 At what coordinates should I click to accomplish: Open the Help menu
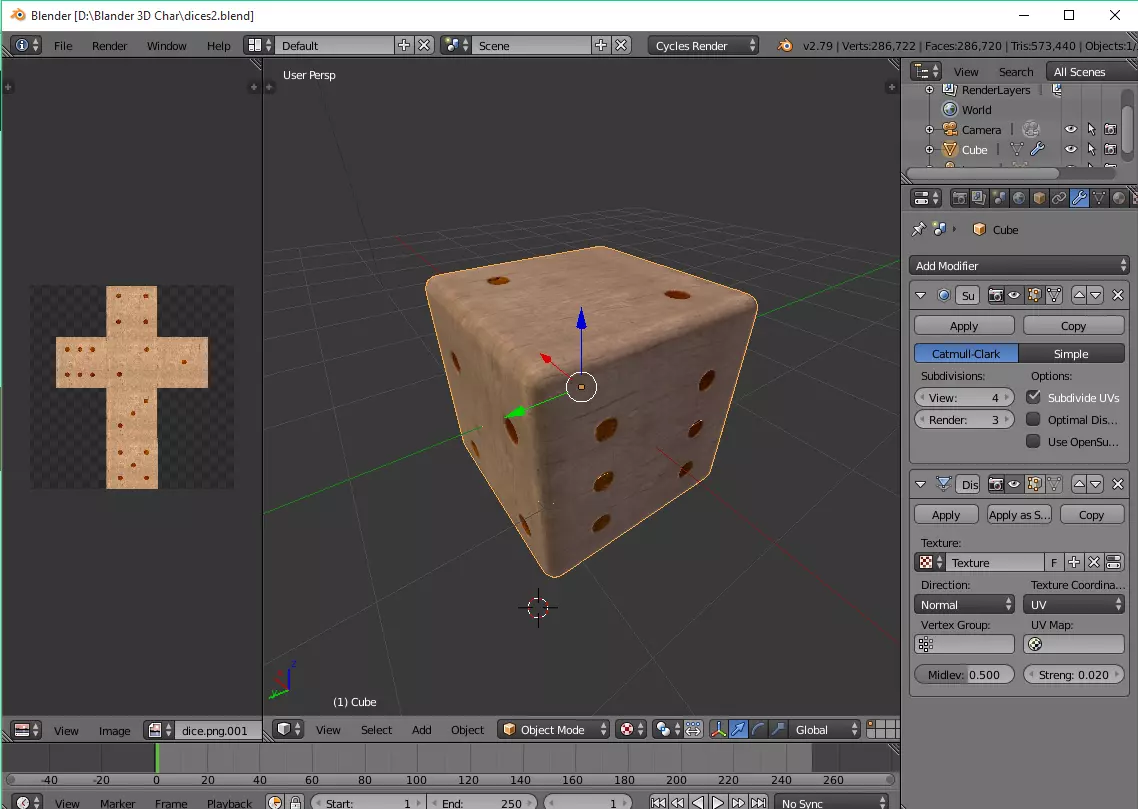[x=218, y=46]
